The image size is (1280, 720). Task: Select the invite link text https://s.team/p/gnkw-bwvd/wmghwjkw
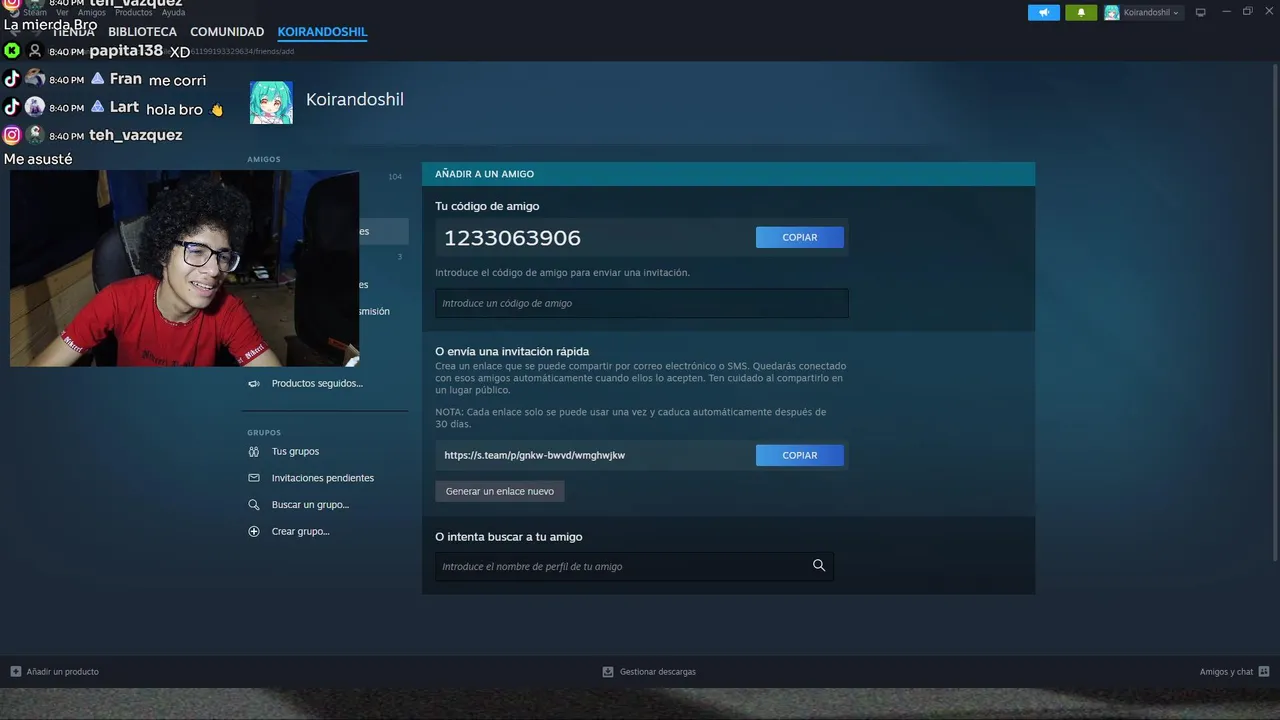tap(535, 455)
